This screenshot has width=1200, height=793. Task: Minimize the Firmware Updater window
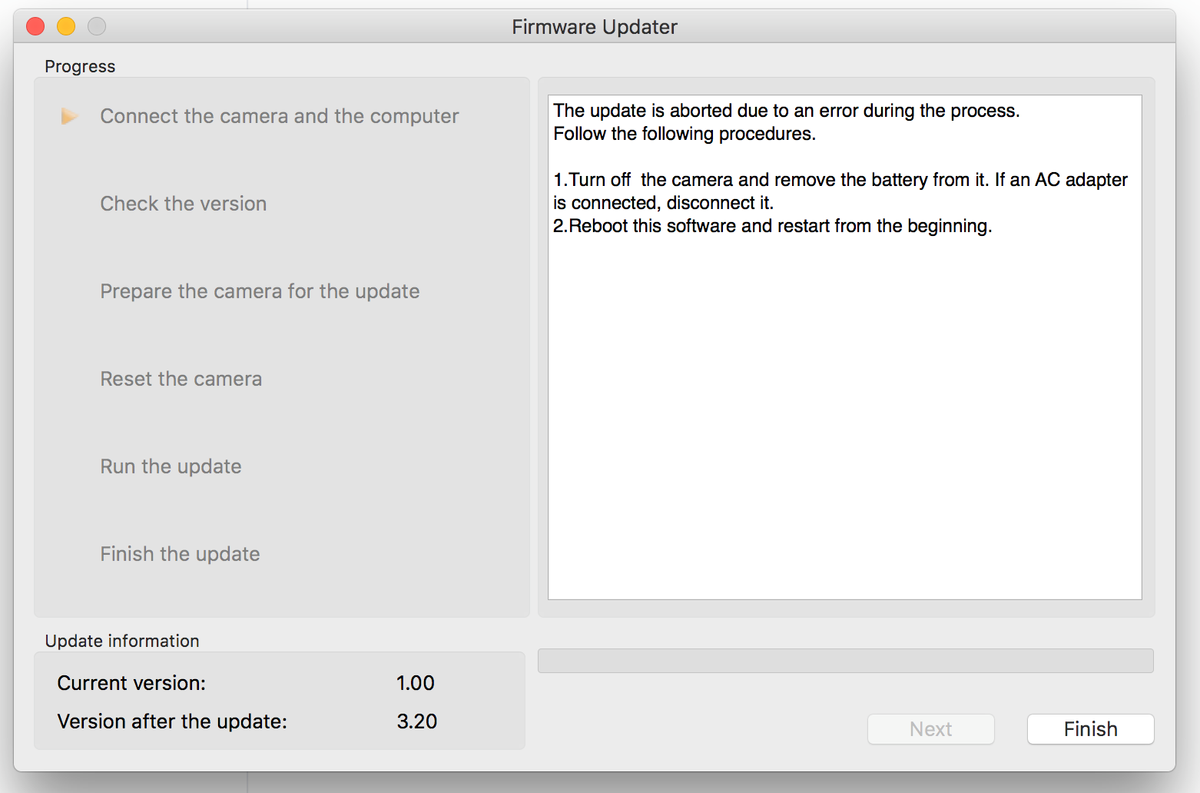pyautogui.click(x=66, y=27)
